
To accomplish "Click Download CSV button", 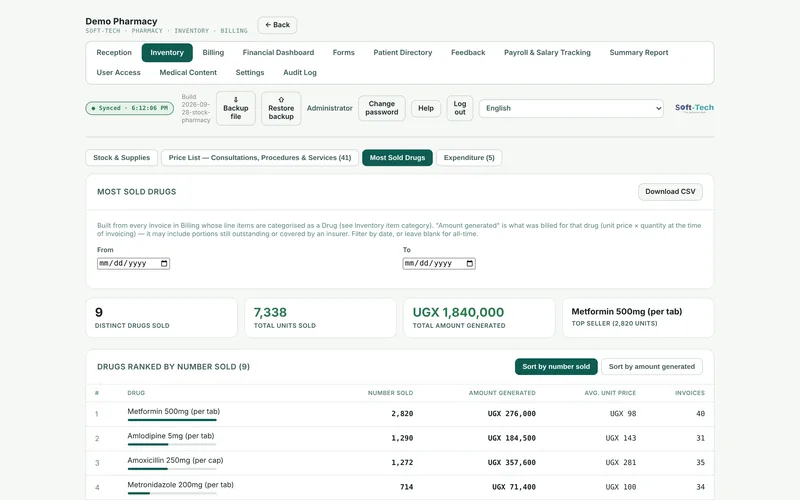I will click(670, 192).
